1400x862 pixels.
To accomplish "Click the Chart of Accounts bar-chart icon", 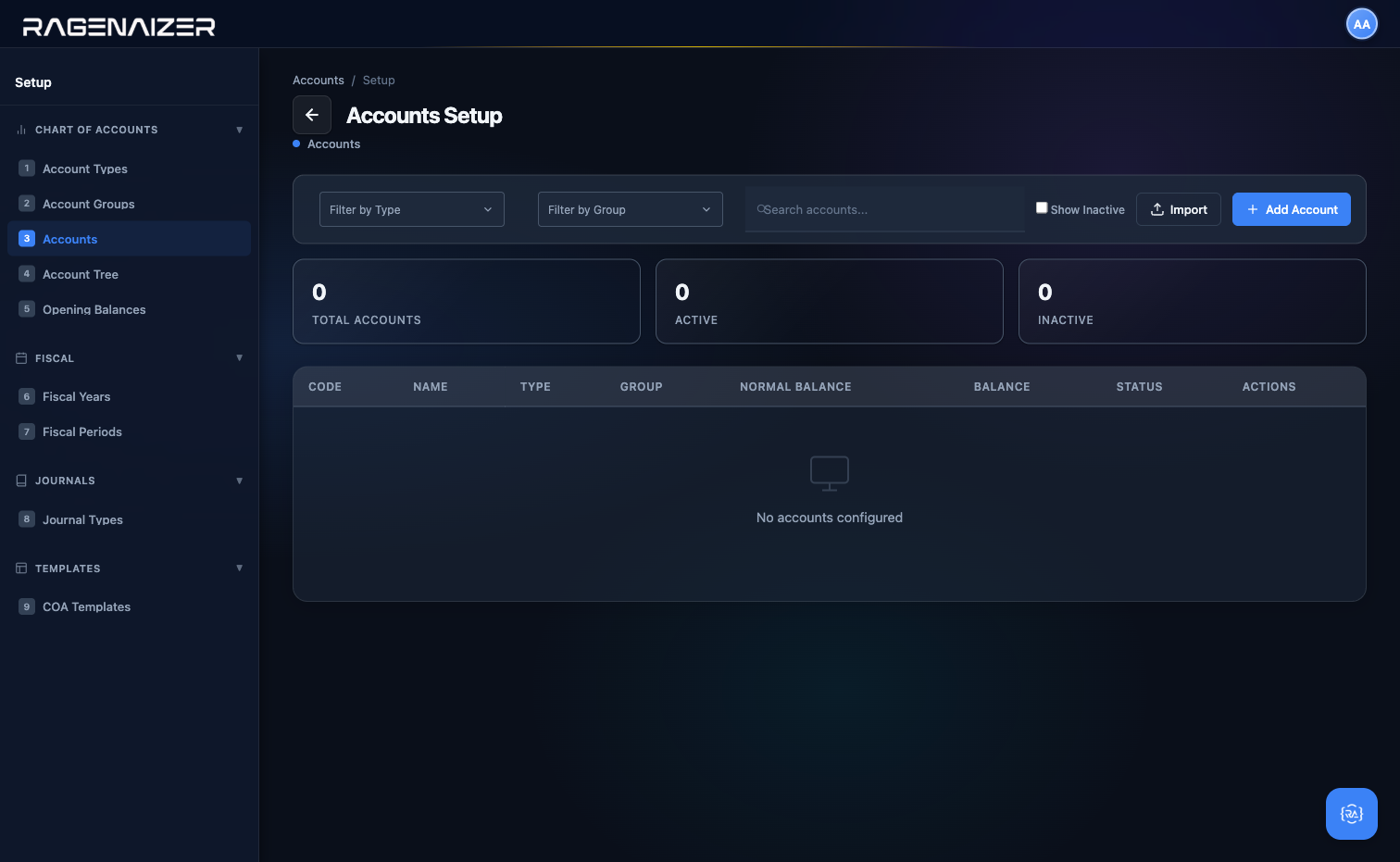I will [21, 130].
